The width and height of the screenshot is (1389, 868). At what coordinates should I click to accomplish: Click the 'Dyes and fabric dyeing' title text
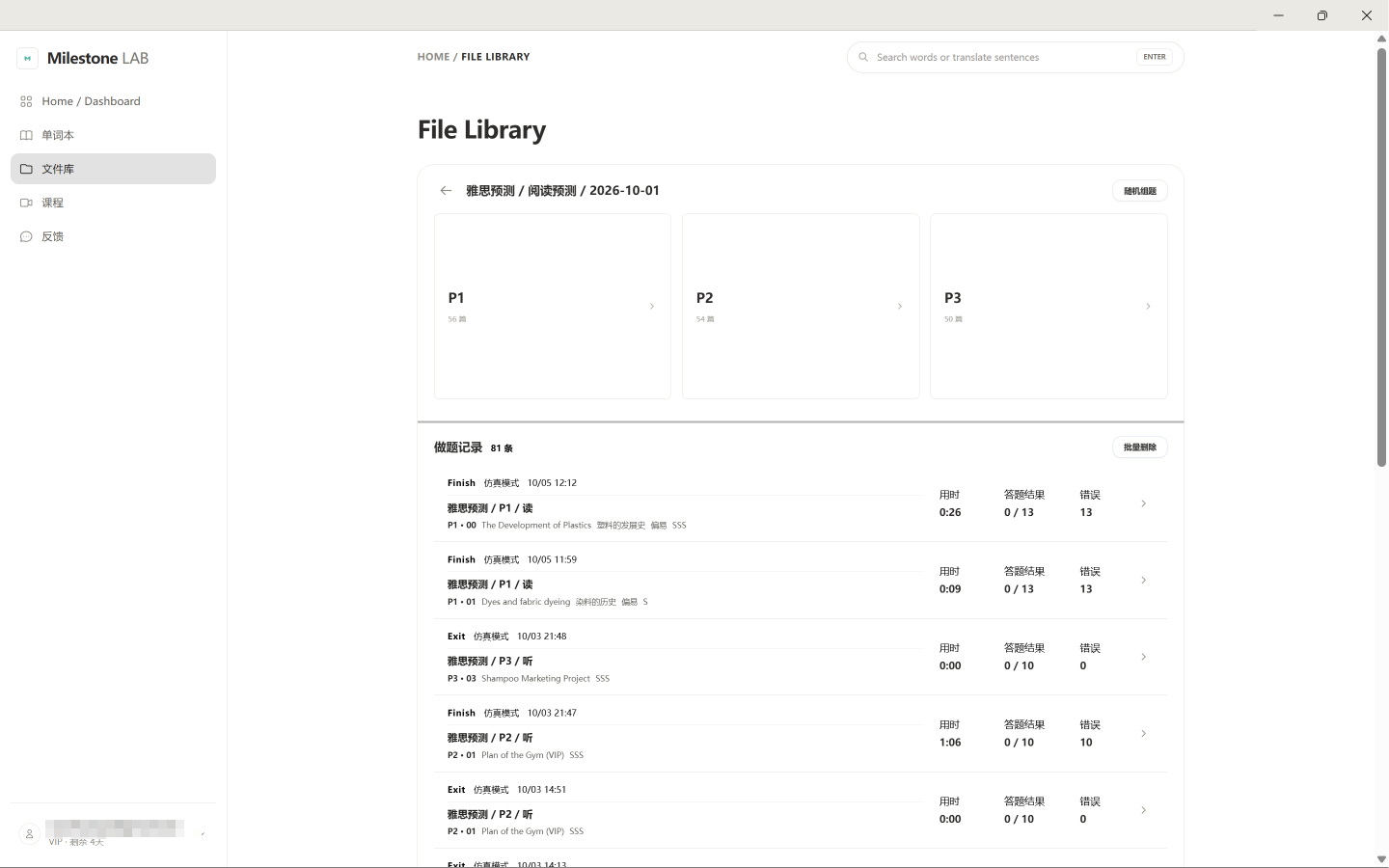526,602
